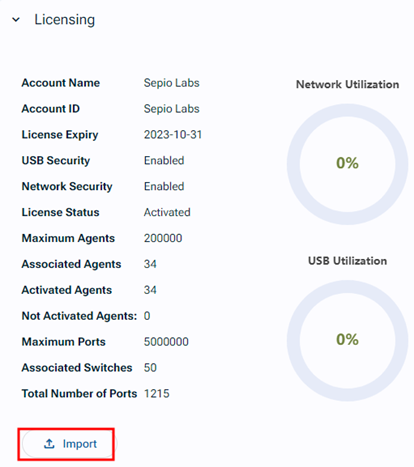Click the Network Utilization donut chart
The height and width of the screenshot is (467, 414).
coord(347,164)
